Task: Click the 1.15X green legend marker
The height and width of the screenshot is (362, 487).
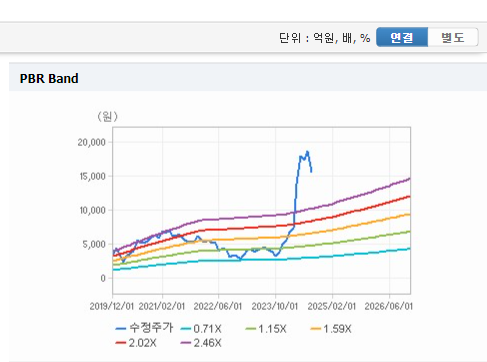Action: coord(250,329)
